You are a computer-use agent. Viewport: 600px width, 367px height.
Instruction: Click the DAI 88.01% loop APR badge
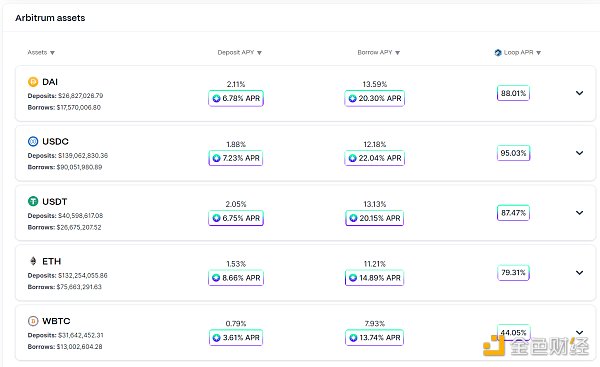(513, 93)
